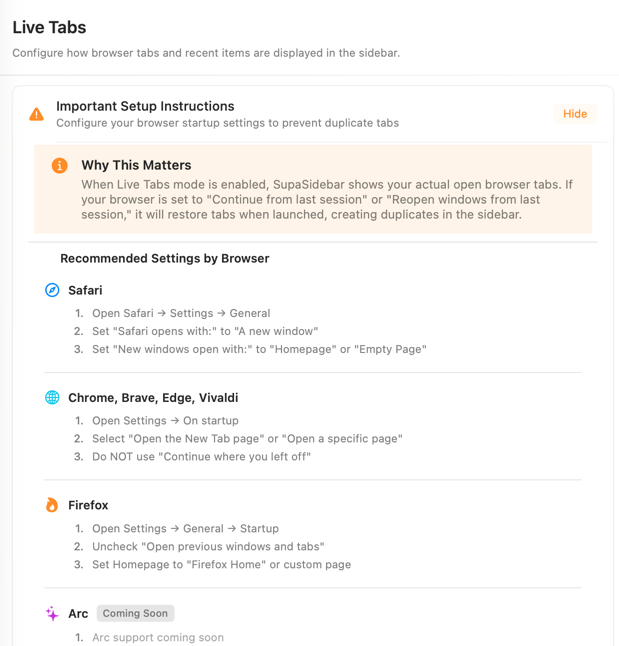Click the Safari "A new window" step
Screen dimensions: 619x646
click(x=204, y=331)
